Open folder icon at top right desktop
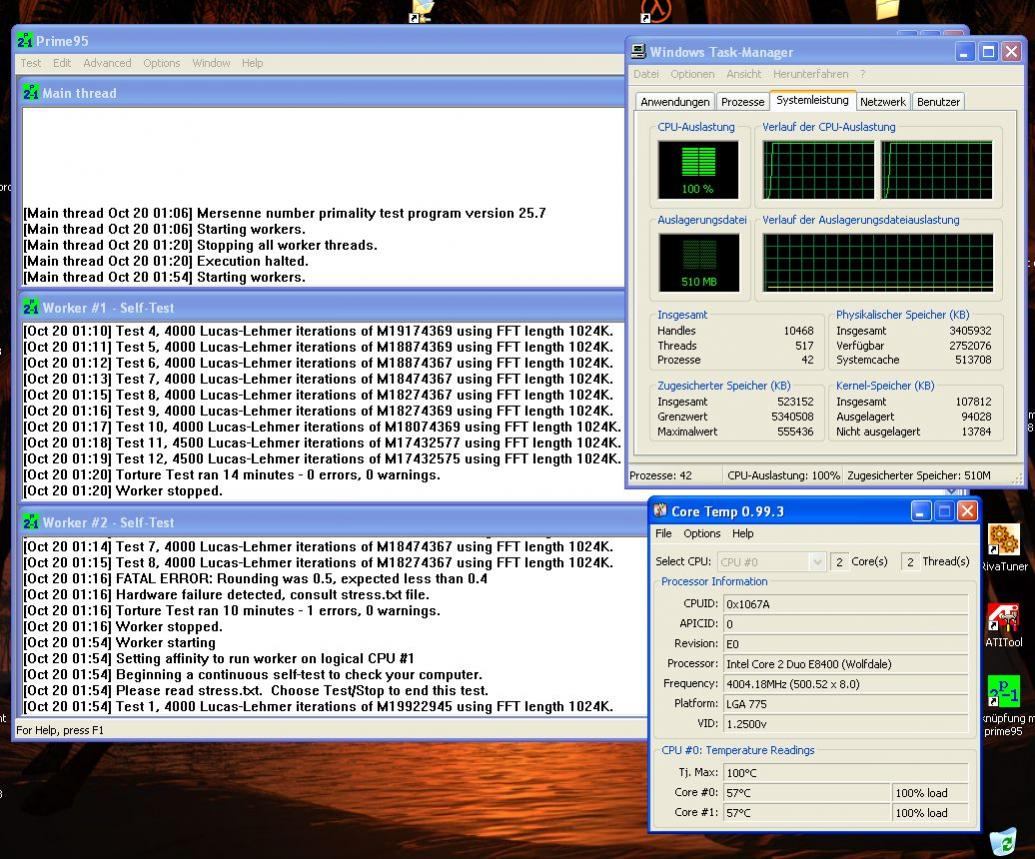 (888, 9)
